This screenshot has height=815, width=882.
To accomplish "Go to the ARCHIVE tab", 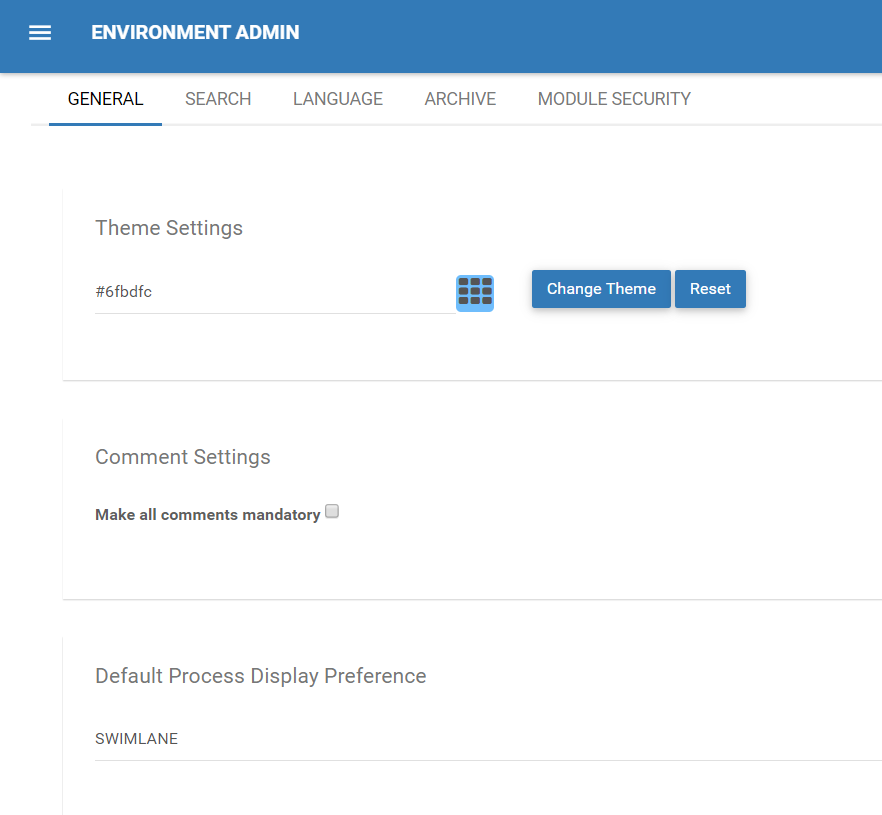I will point(460,99).
